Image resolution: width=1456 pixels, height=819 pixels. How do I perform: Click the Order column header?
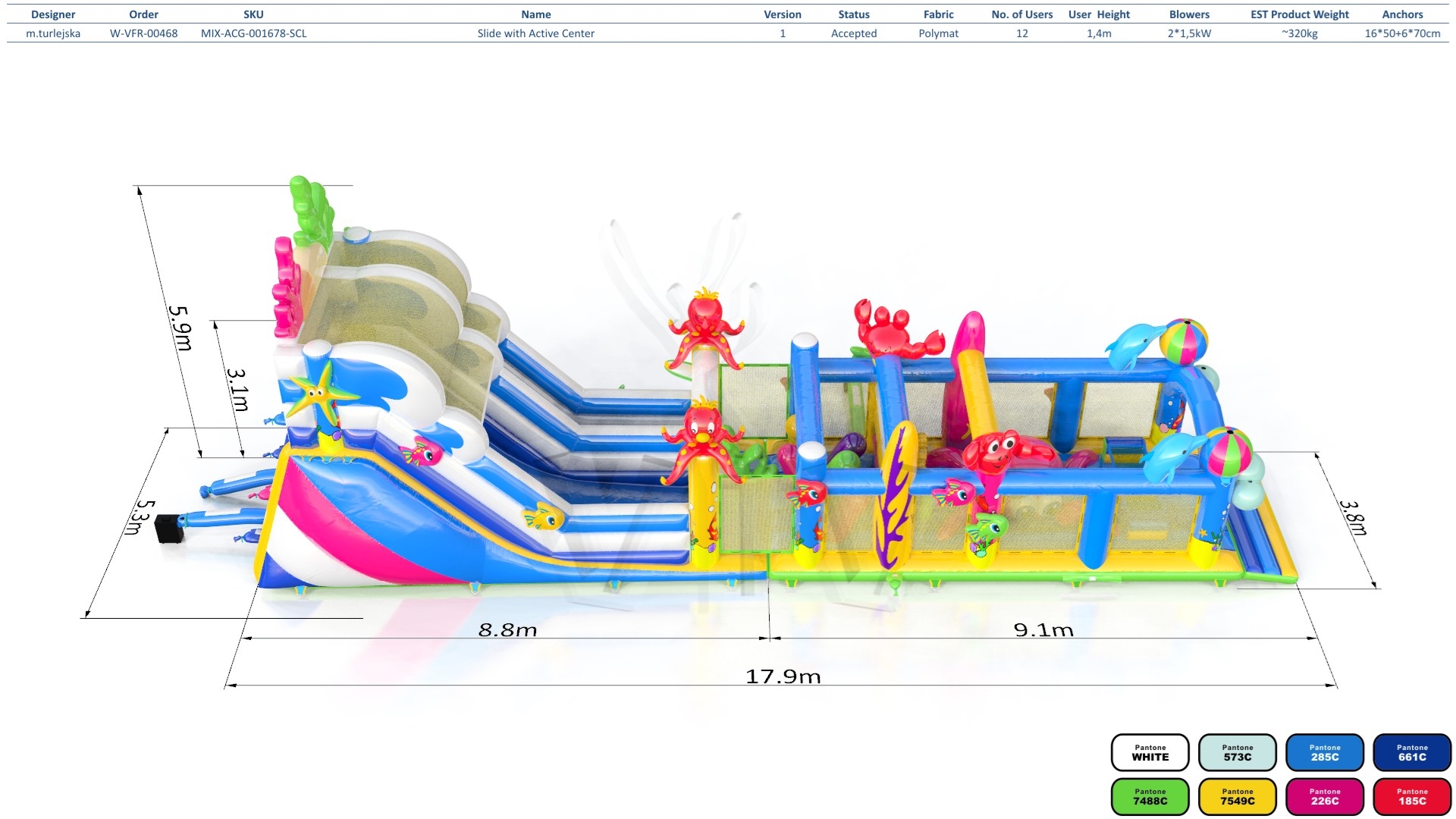144,14
